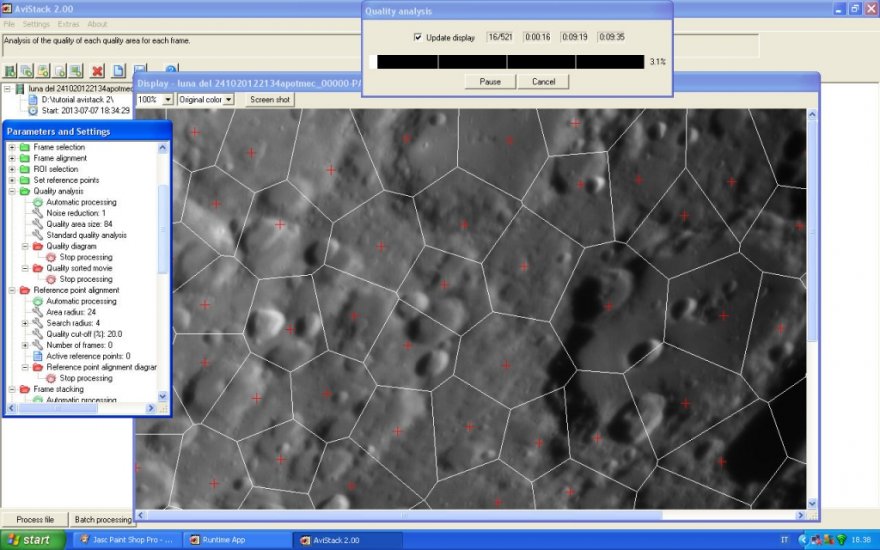The width and height of the screenshot is (880, 550).
Task: Collapse the Reference point alignment node
Action: (12, 290)
